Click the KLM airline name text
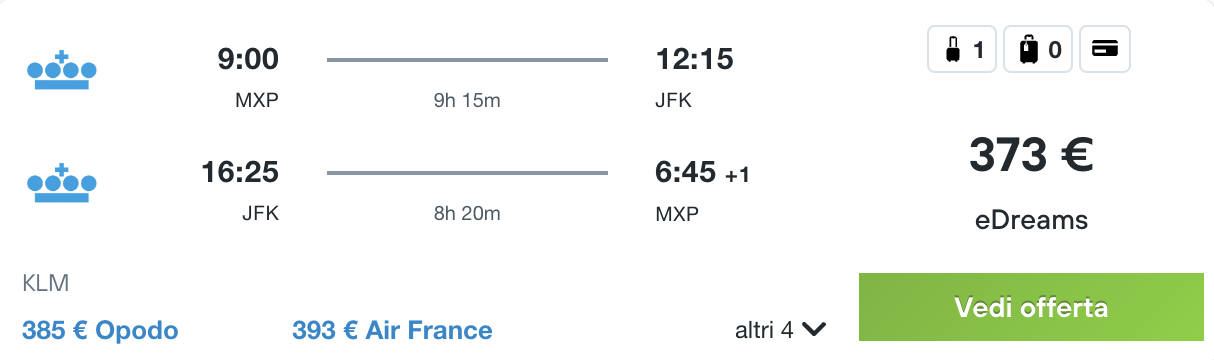This screenshot has width=1214, height=360. (45, 283)
